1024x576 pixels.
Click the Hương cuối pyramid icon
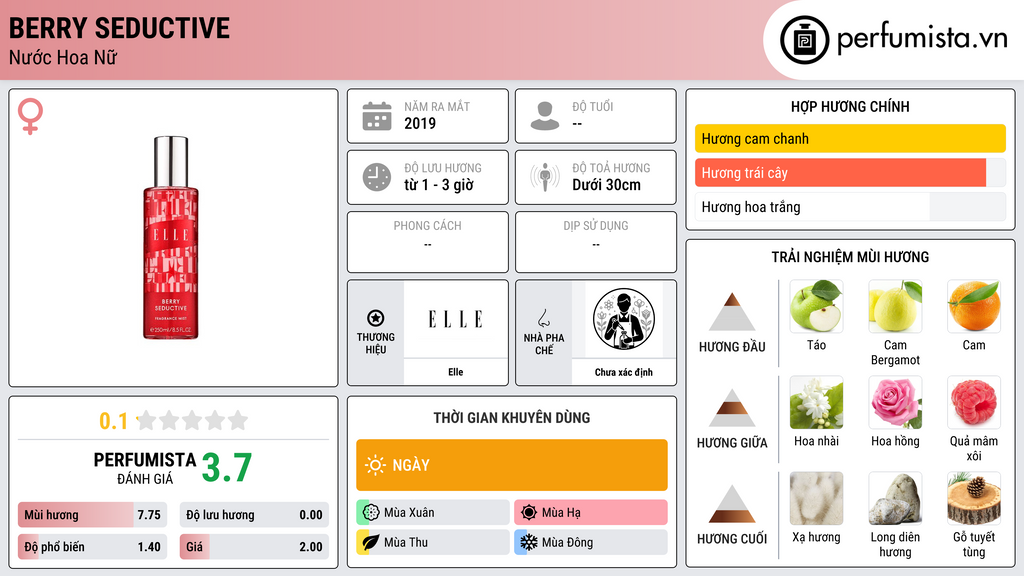click(732, 504)
